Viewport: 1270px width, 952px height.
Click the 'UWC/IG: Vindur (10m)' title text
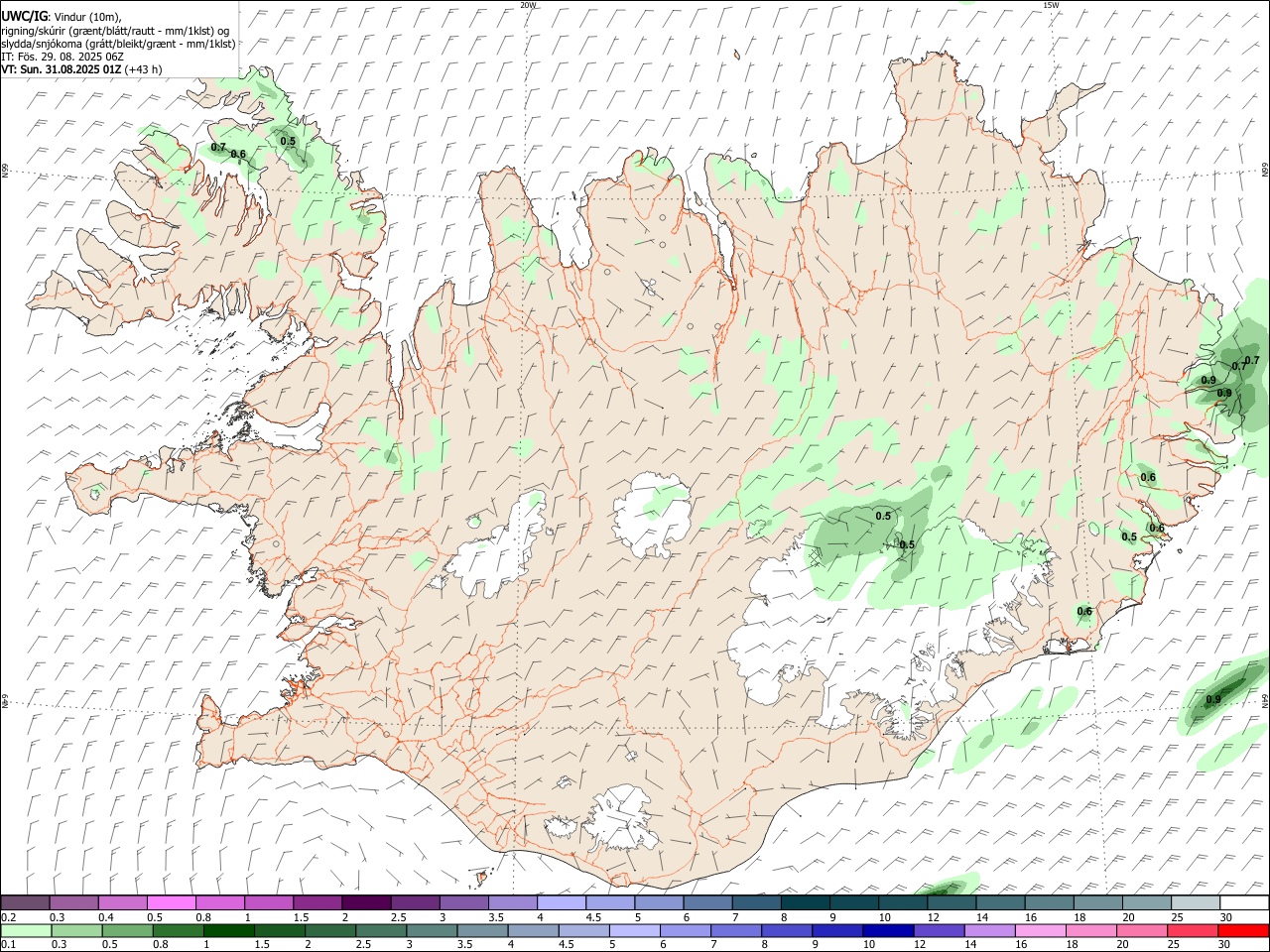(61, 16)
